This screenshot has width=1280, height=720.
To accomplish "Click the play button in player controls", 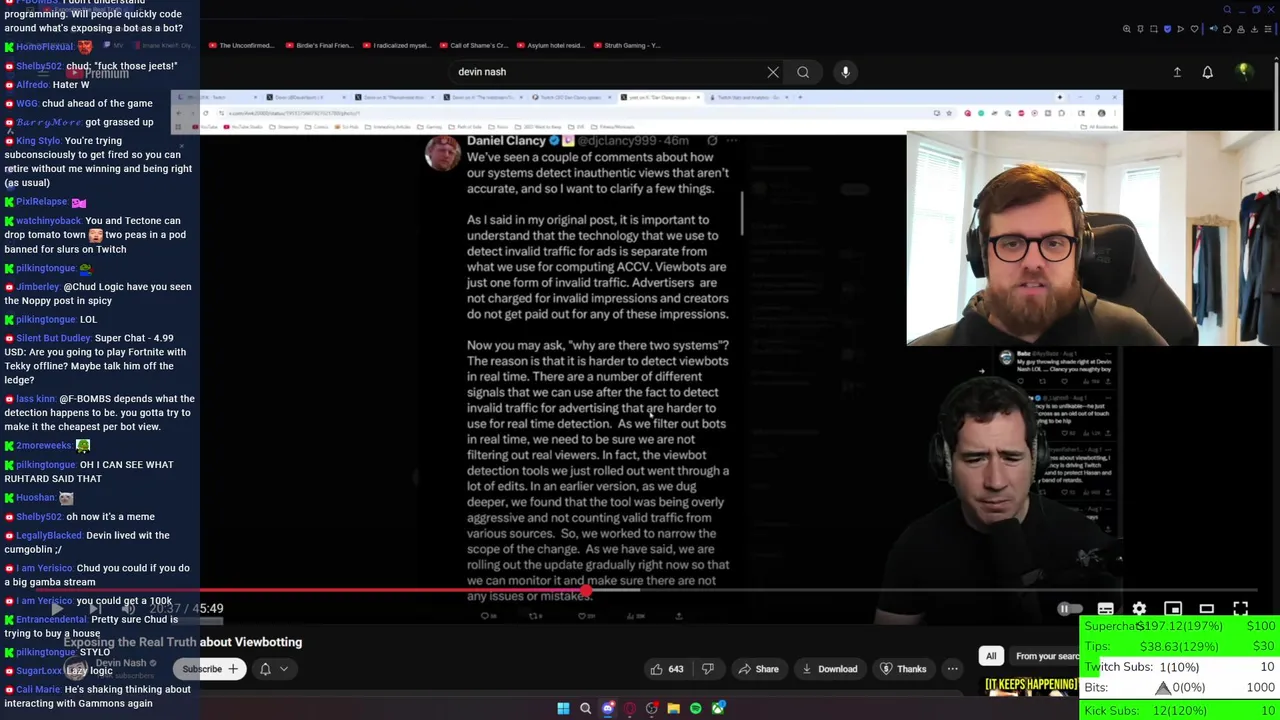I will [x=57, y=608].
